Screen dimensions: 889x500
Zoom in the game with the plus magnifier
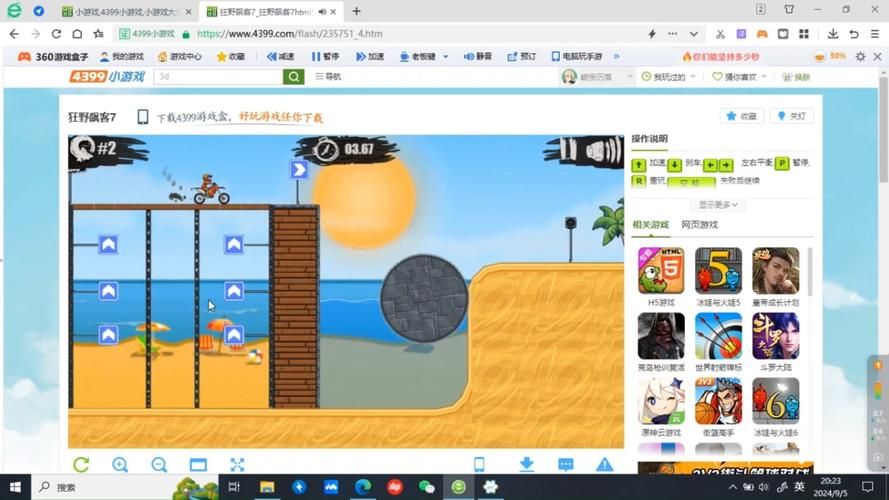coord(120,465)
